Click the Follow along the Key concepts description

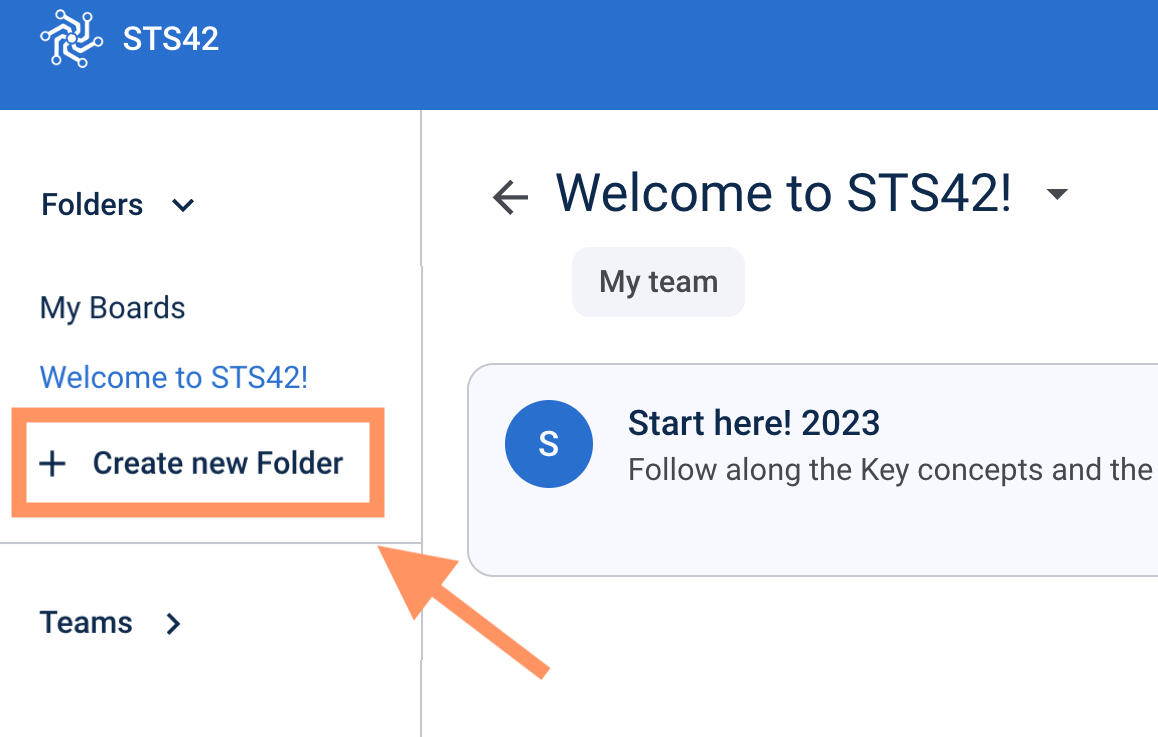pyautogui.click(x=889, y=469)
